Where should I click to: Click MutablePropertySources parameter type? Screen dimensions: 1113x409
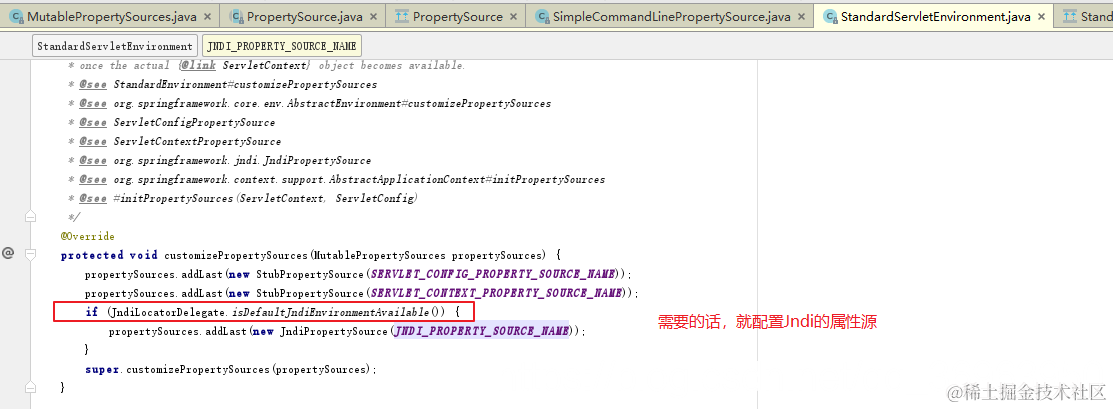point(380,255)
